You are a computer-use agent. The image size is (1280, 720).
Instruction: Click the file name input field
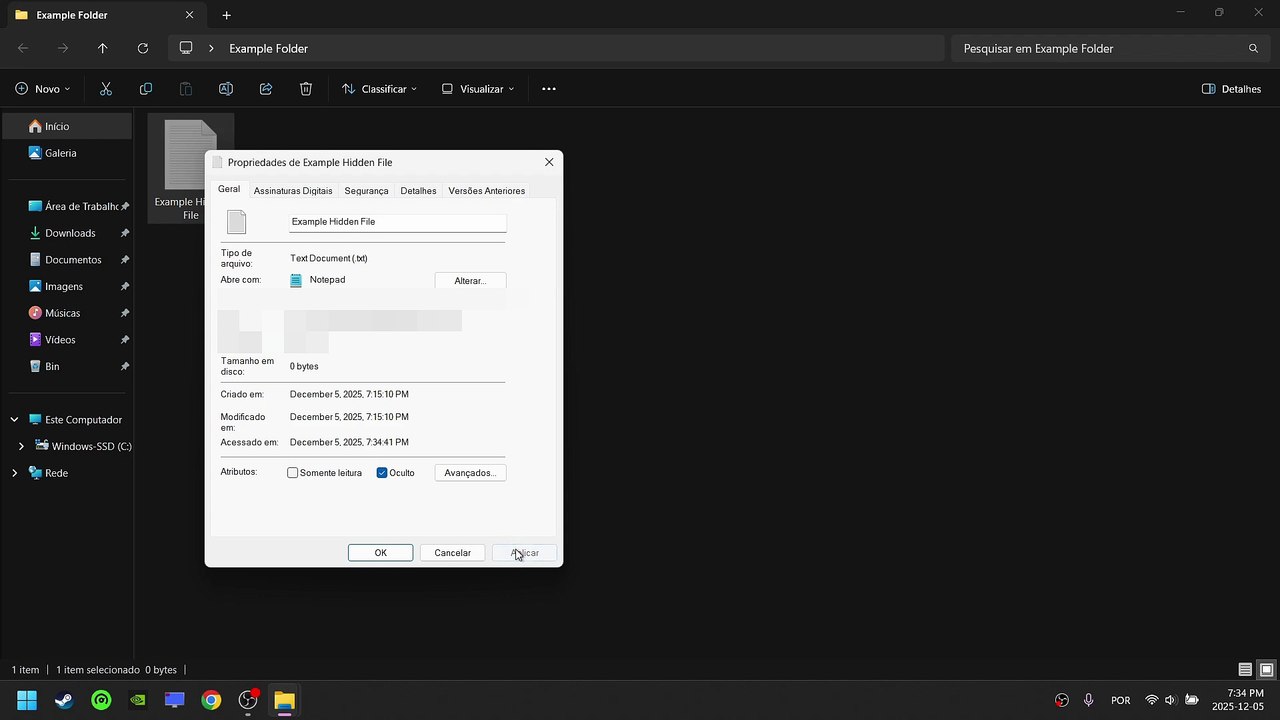coord(397,222)
